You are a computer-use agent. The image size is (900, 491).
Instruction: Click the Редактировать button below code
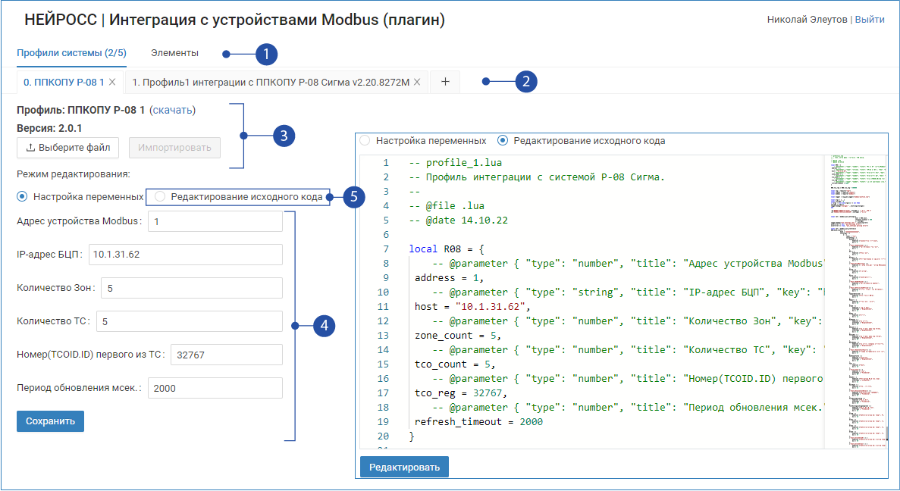(404, 467)
